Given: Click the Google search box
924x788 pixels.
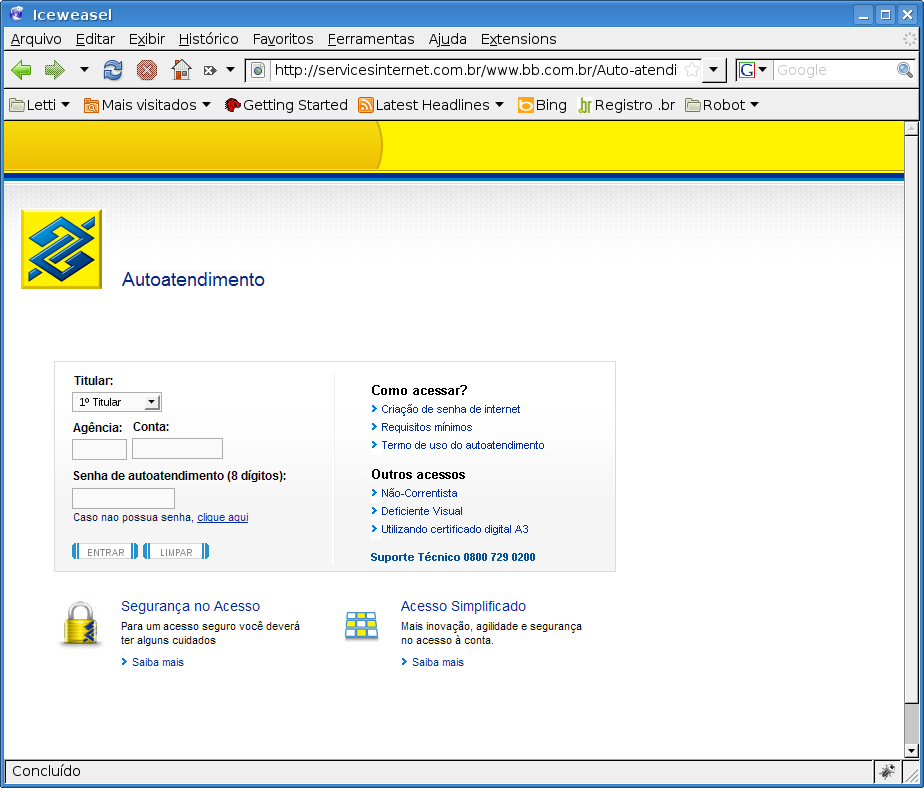Looking at the screenshot, I should (x=834, y=70).
